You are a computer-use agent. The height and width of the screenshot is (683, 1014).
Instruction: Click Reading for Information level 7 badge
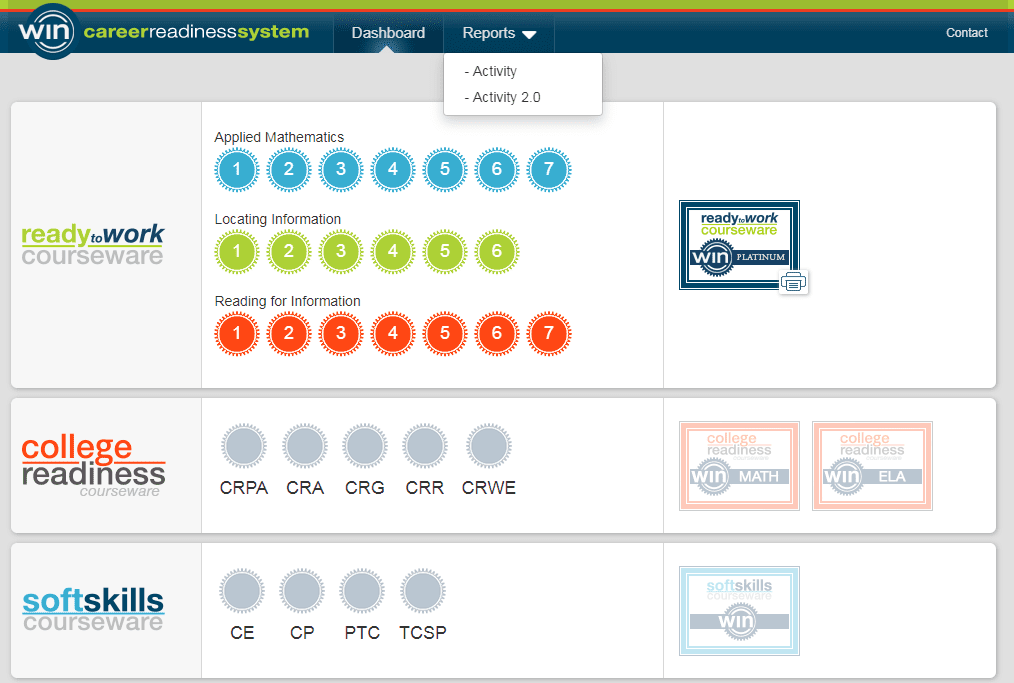point(548,334)
